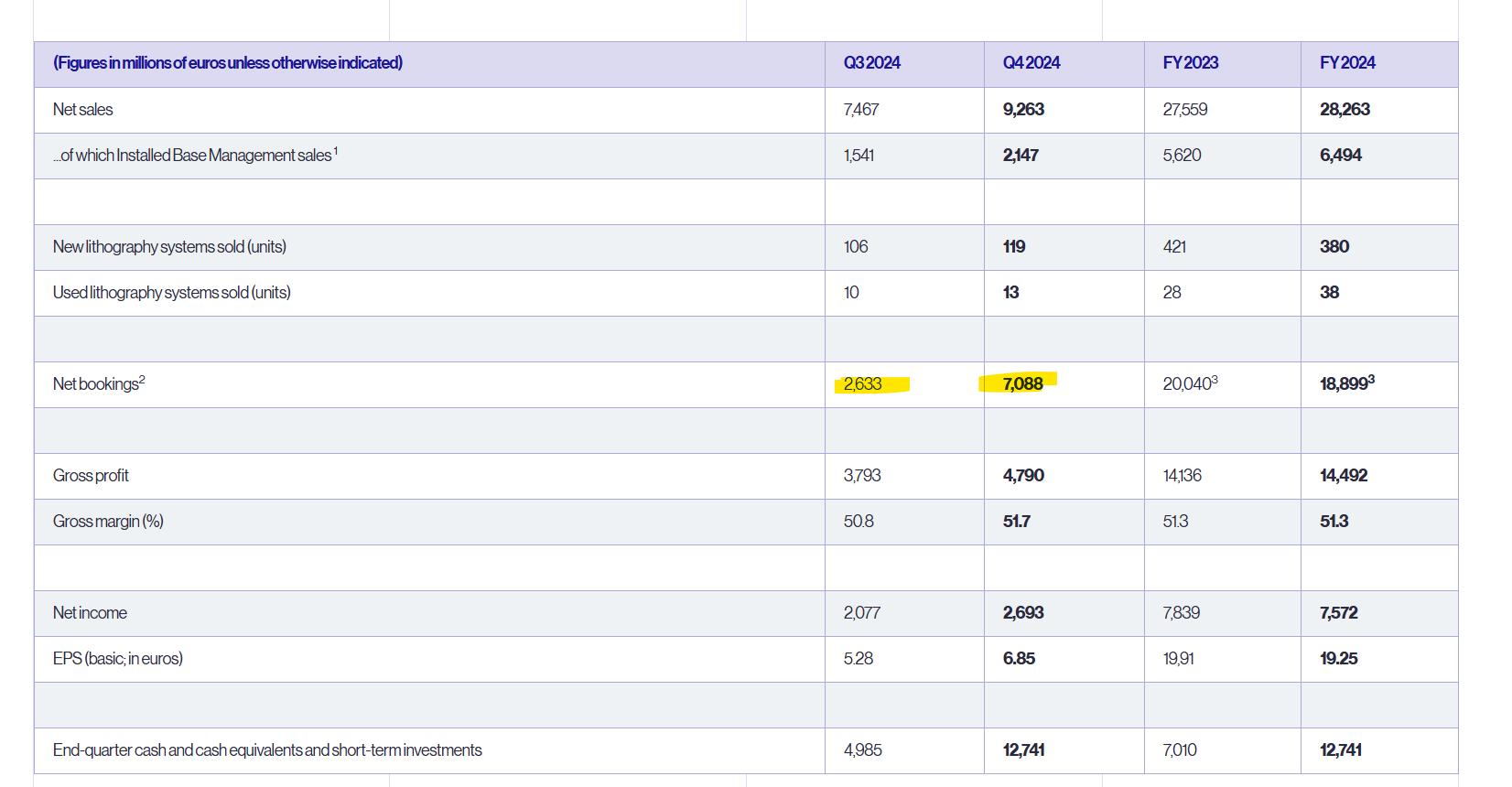Select Used lithography systems sold row label
Screen dimensions: 1512x787
point(171,293)
